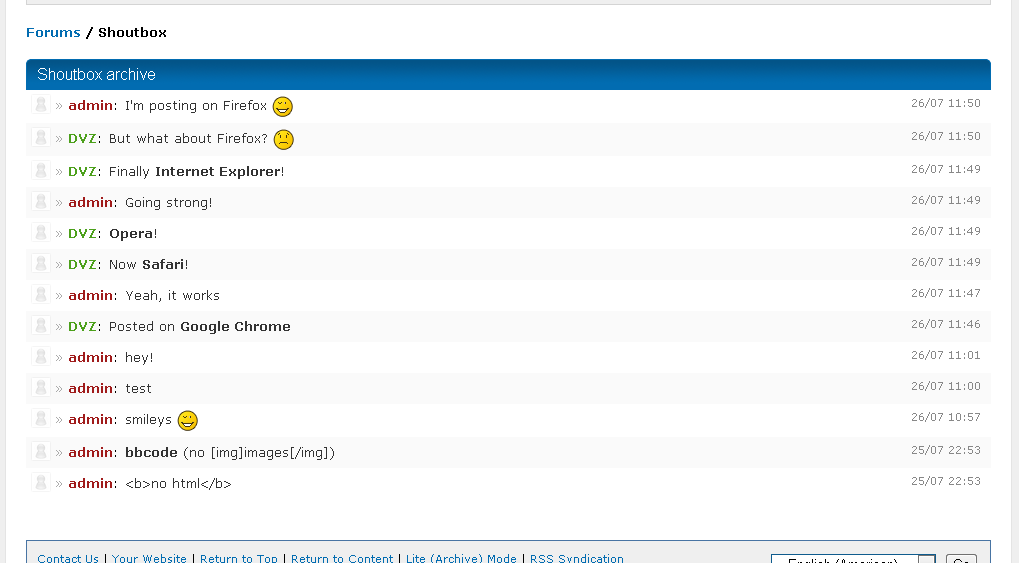Click the avatar icon beside the first admin shout

coord(40,105)
